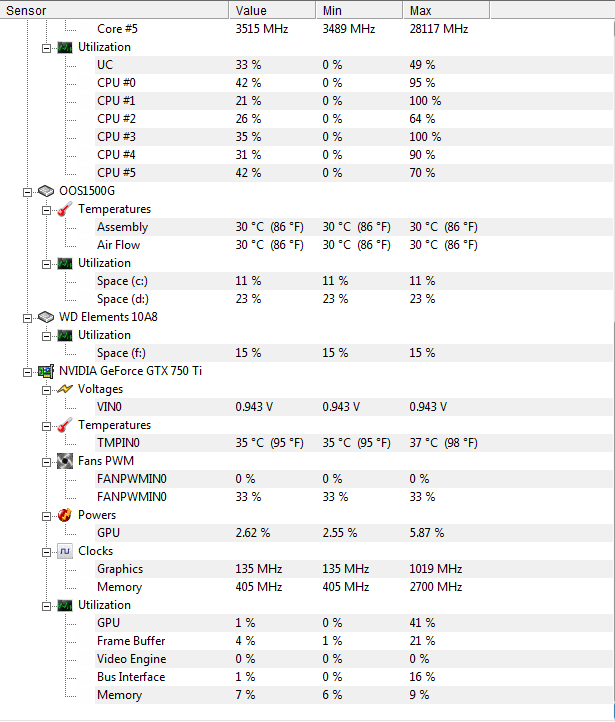The image size is (615, 722).
Task: Collapse the Fans PWM section
Action: coord(46,462)
